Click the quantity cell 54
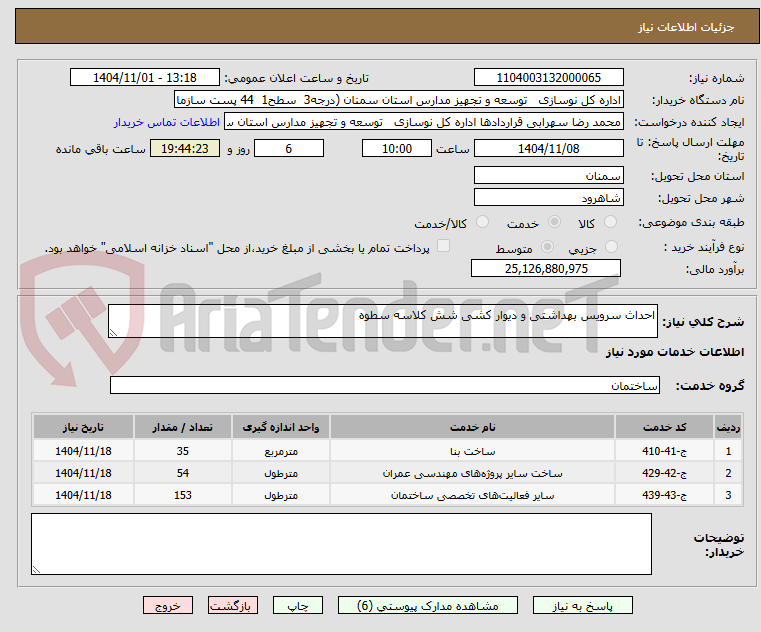The width and height of the screenshot is (761, 632). pos(182,473)
